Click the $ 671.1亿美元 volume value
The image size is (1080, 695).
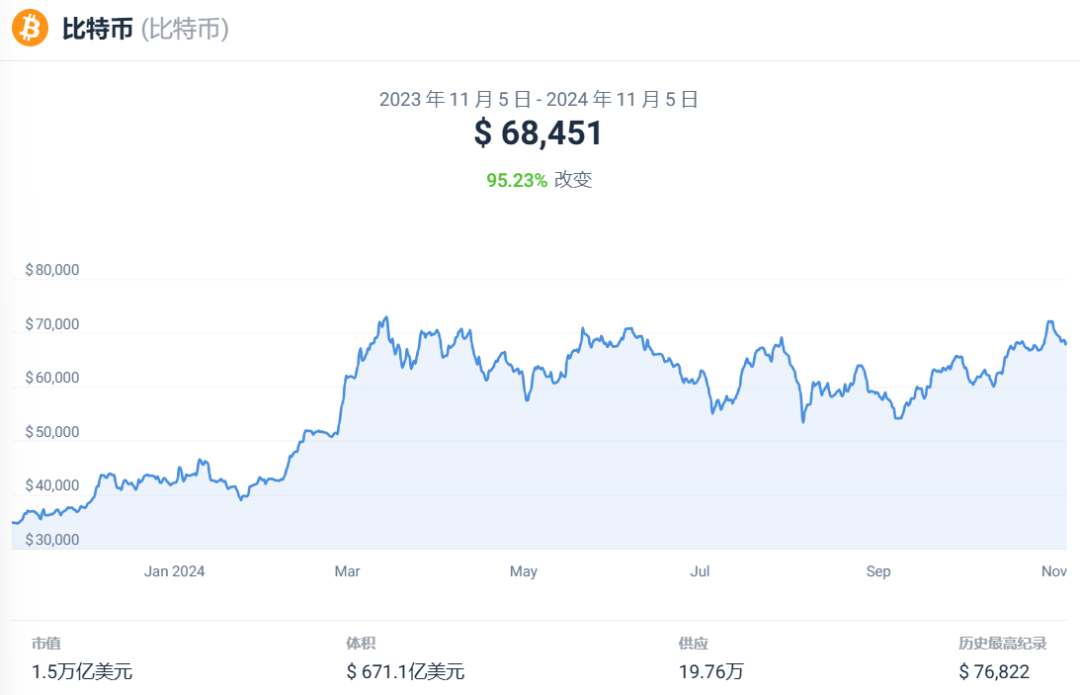405,671
